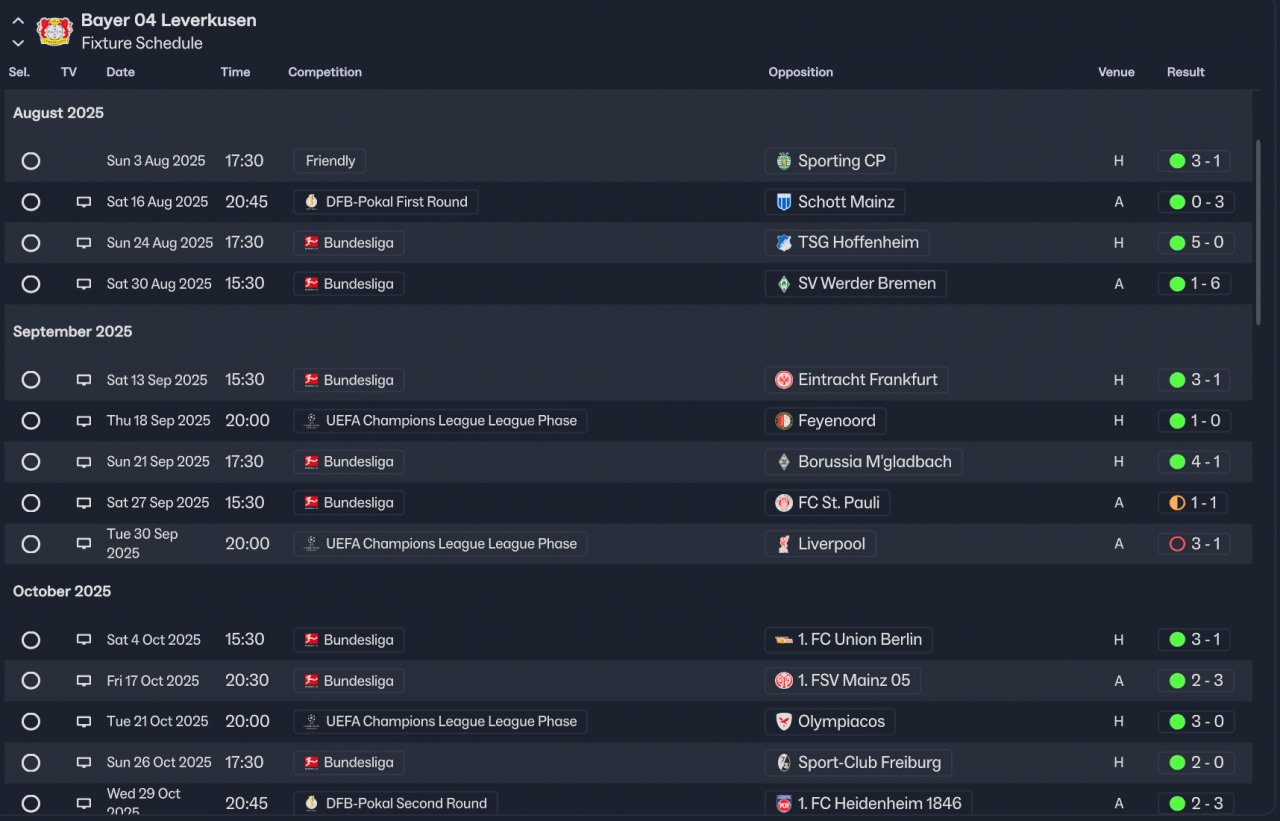Screen dimensions: 1280x821
Task: Click the Competition column header
Action: 325,72
